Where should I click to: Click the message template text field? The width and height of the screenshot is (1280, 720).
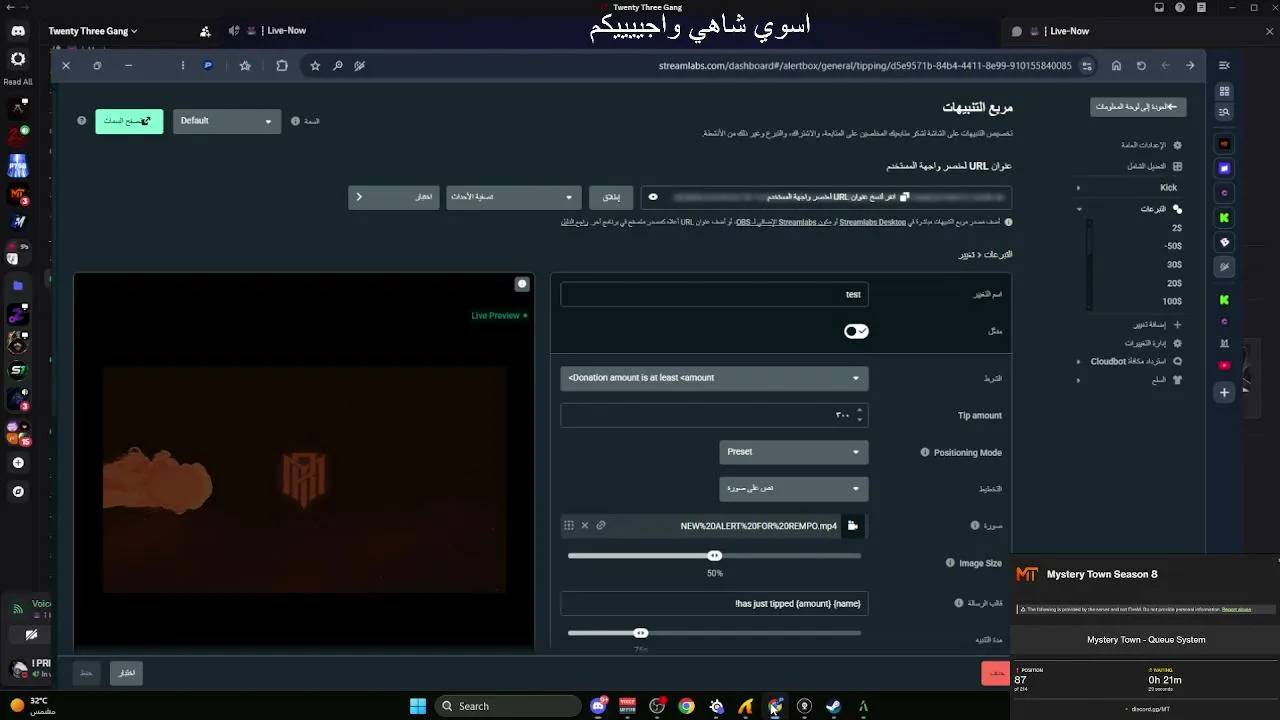(x=714, y=604)
